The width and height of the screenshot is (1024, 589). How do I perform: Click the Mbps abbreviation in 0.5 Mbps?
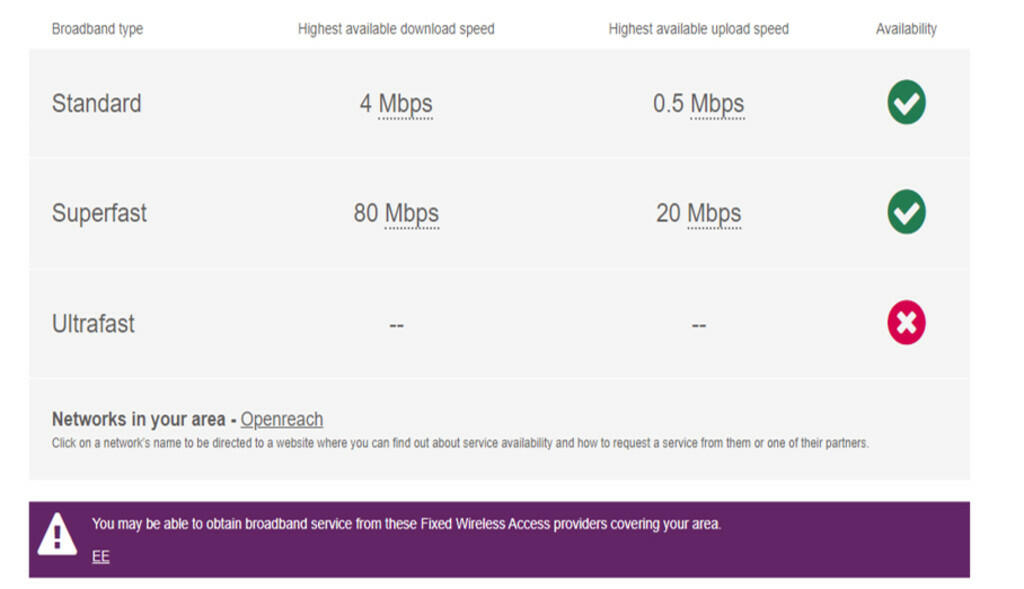click(717, 104)
